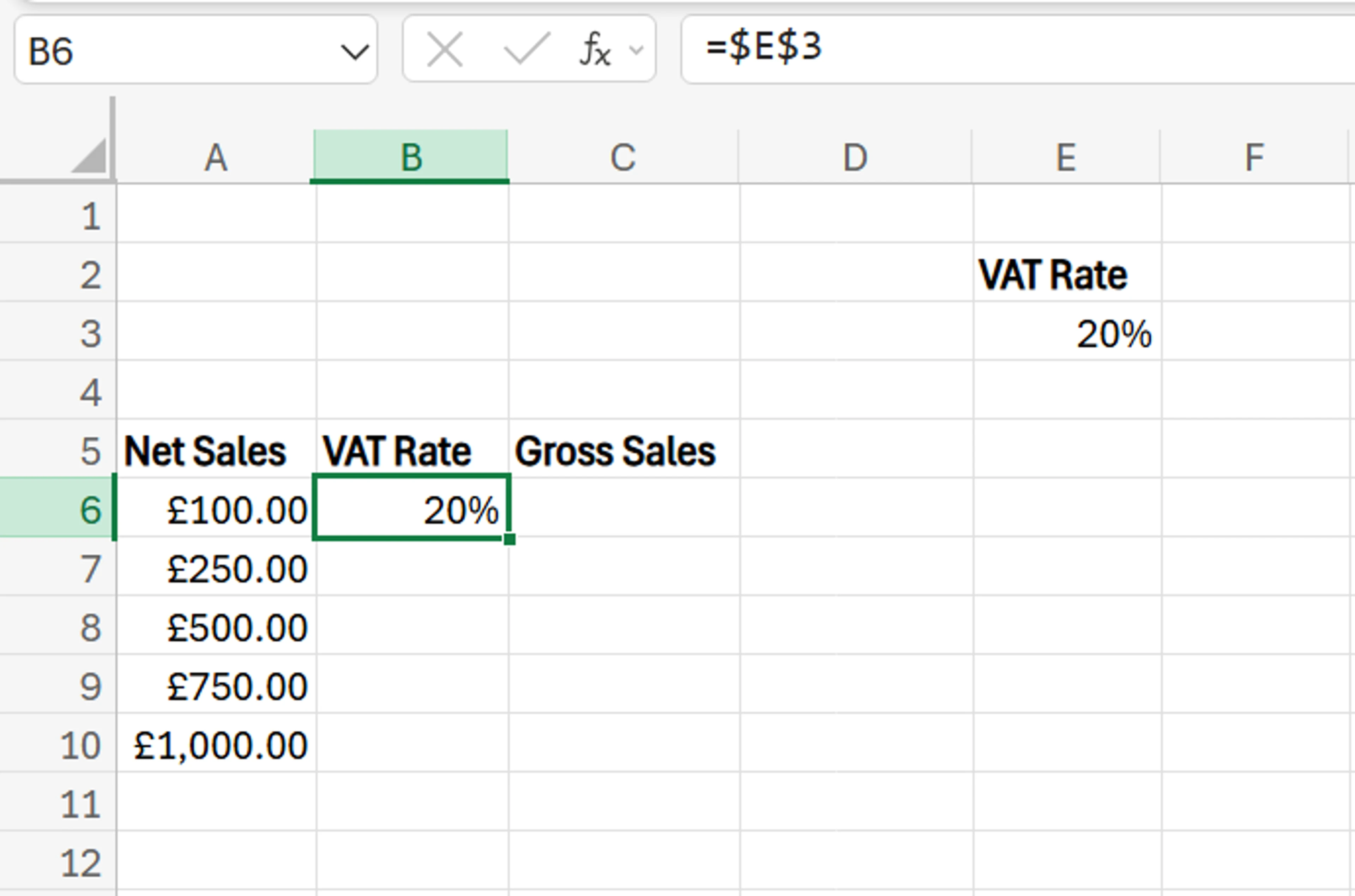Select column B header
Image resolution: width=1355 pixels, height=896 pixels.
click(x=411, y=157)
